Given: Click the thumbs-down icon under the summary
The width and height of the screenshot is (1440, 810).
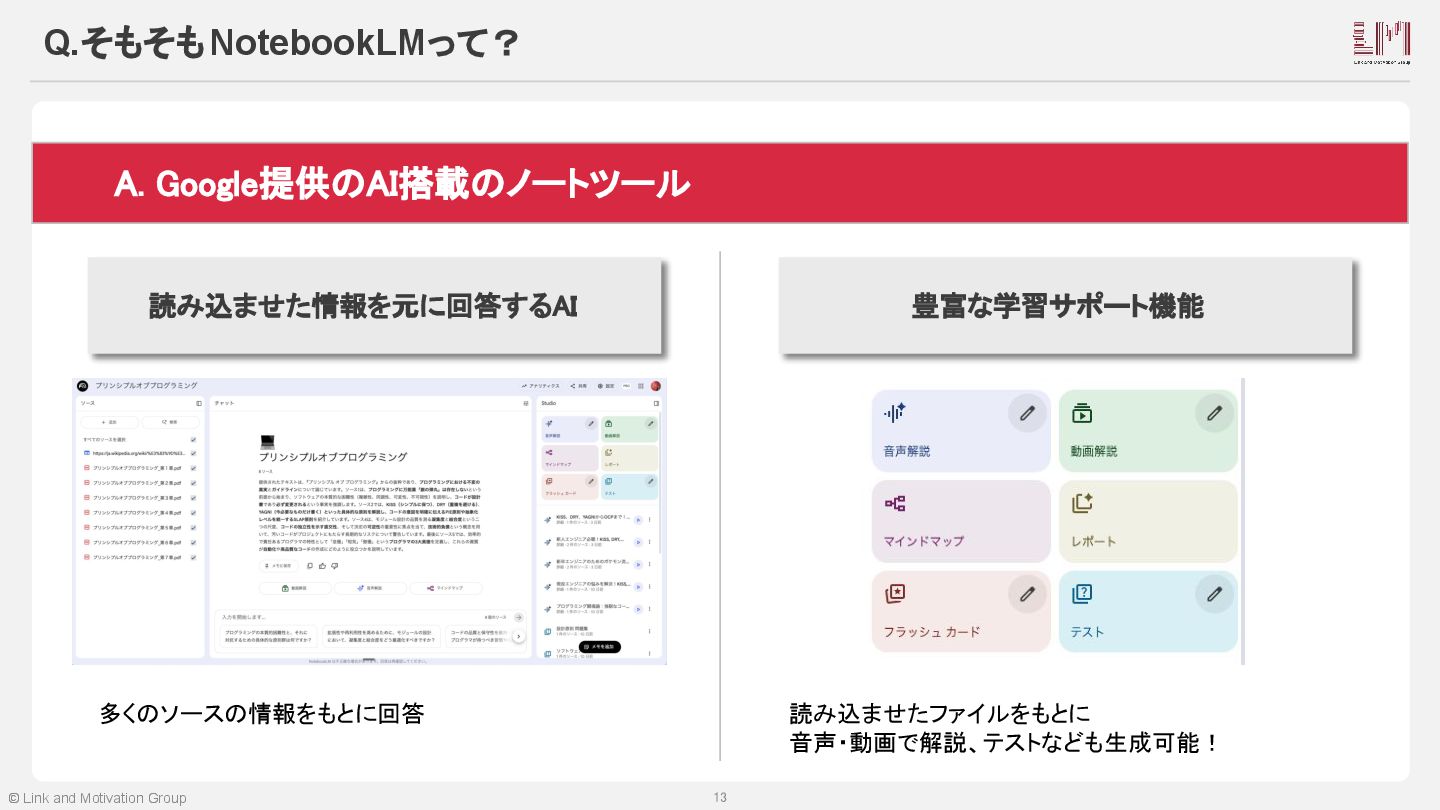Looking at the screenshot, I should coord(334,566).
